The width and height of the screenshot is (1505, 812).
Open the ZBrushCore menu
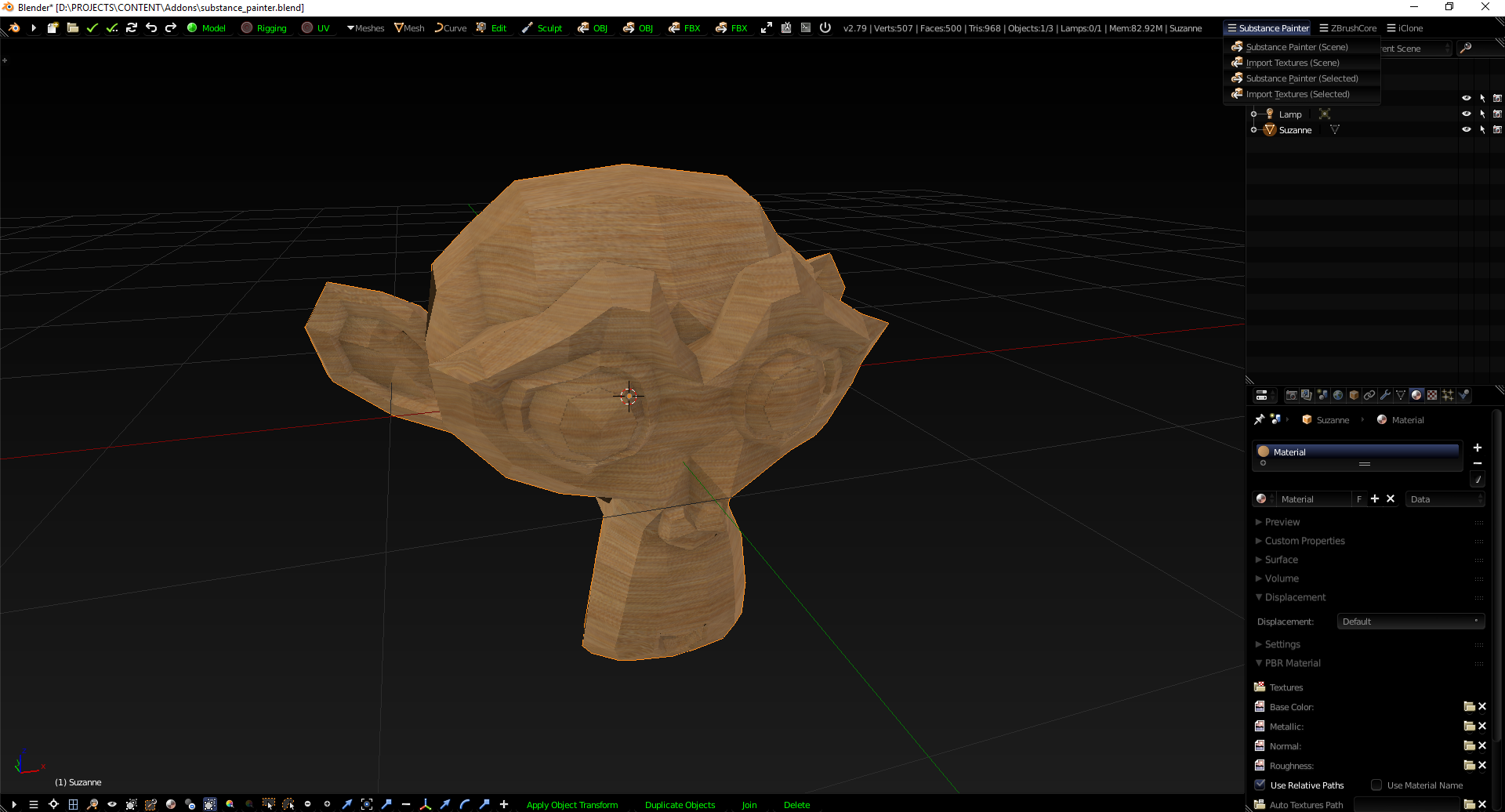pyautogui.click(x=1347, y=27)
